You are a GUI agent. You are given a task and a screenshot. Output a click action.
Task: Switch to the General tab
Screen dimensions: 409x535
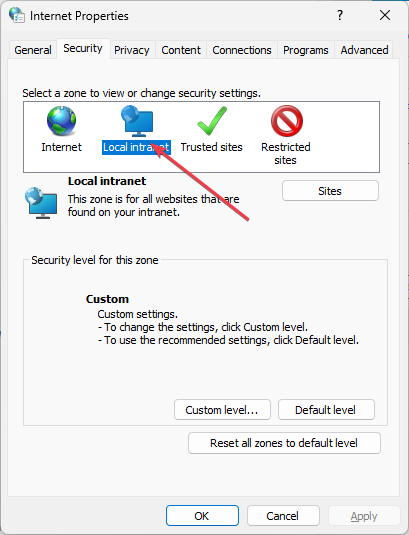tap(33, 50)
